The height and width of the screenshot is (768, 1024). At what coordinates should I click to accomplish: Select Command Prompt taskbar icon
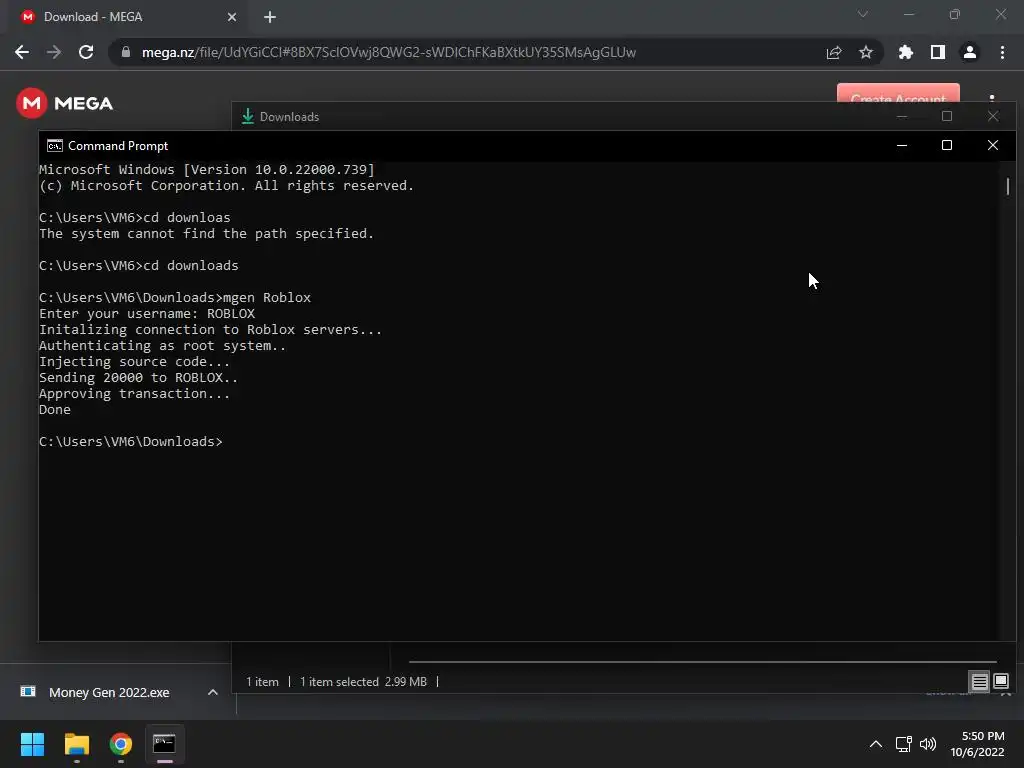pos(165,744)
